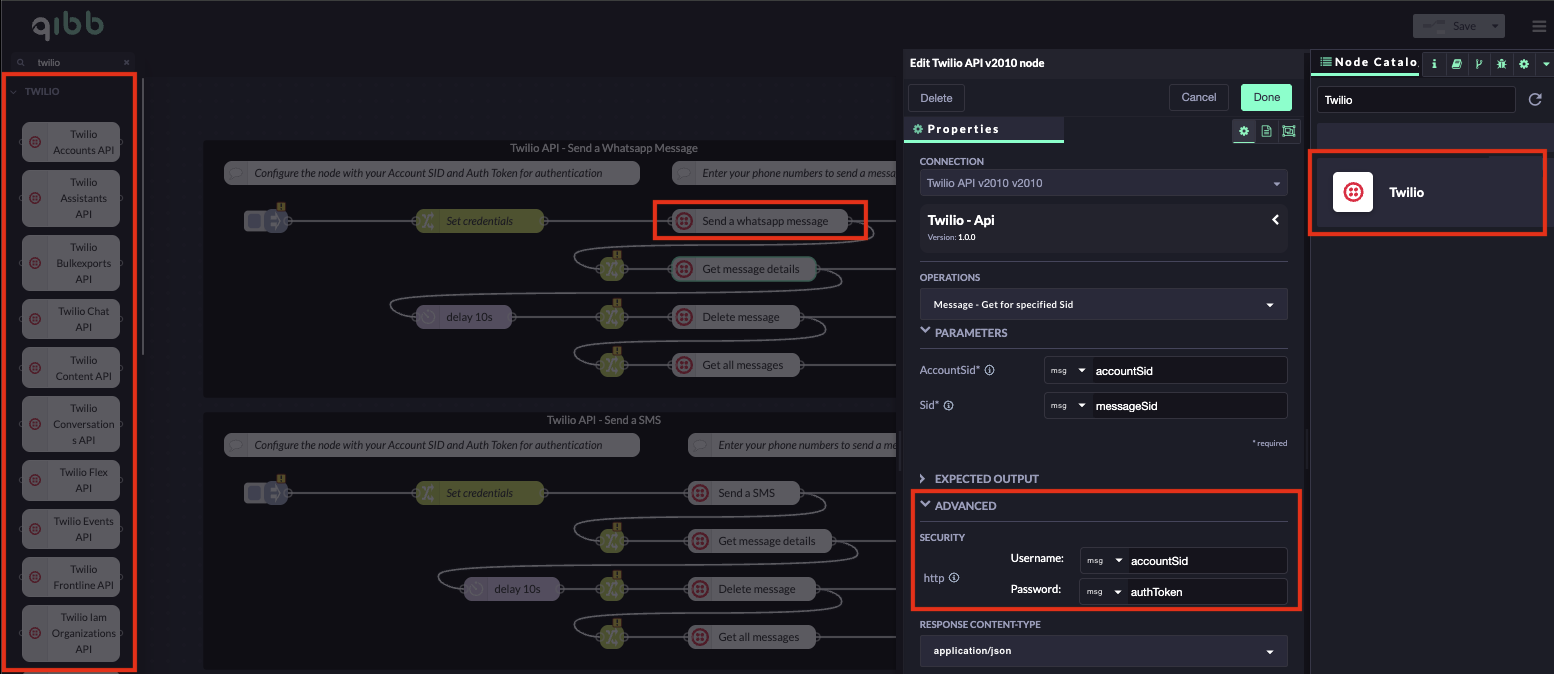
Task: Click the refresh icon beside catalog search
Action: (x=1535, y=100)
